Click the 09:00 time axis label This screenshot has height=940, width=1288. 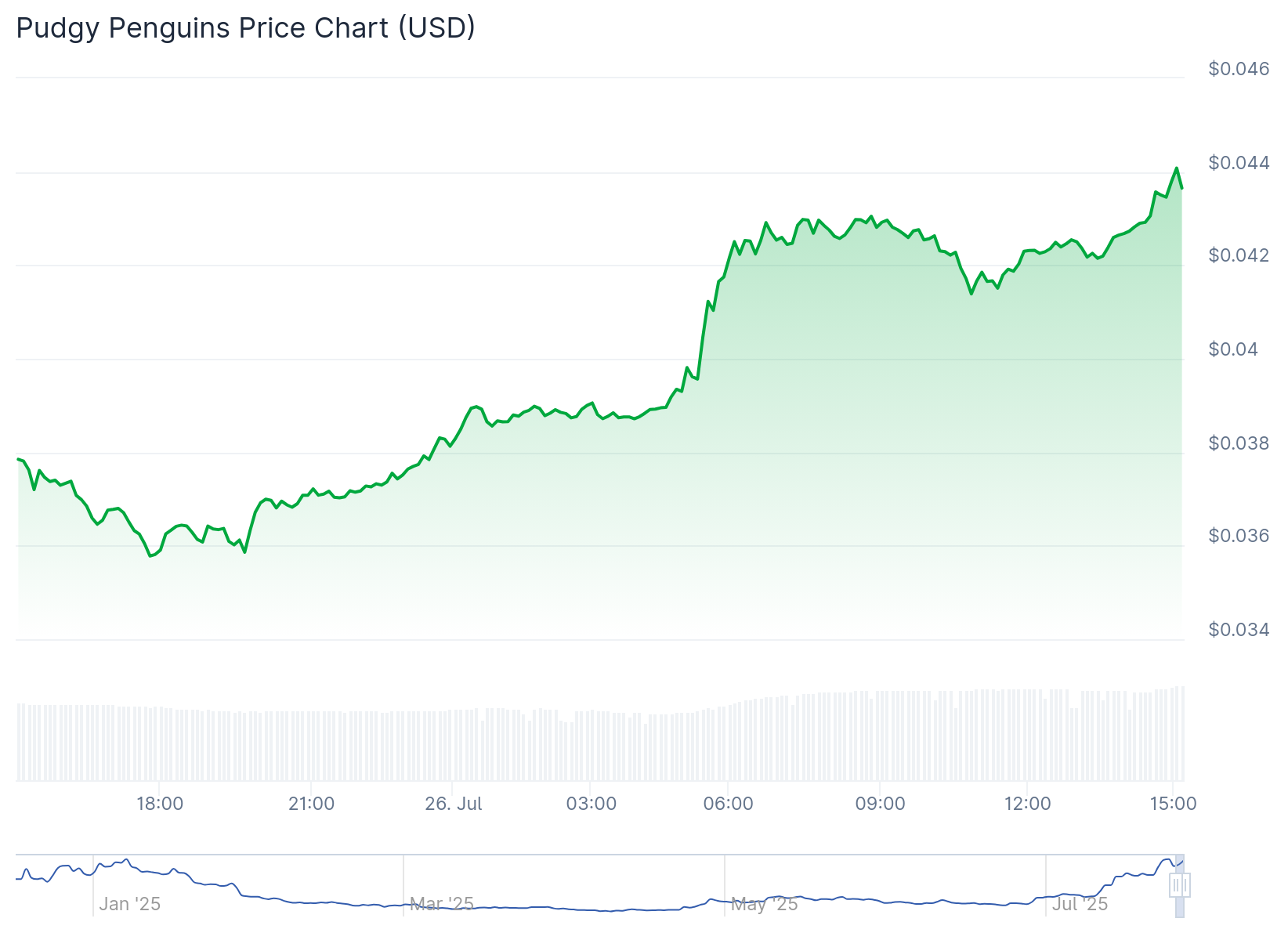(880, 804)
